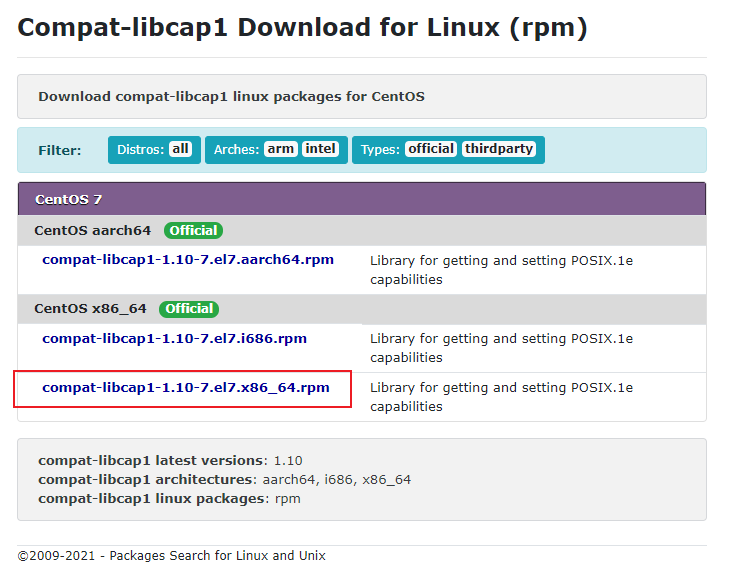The width and height of the screenshot is (735, 572).
Task: Click the footer 'Packages Search for Linux and Unix'
Action: (x=218, y=556)
